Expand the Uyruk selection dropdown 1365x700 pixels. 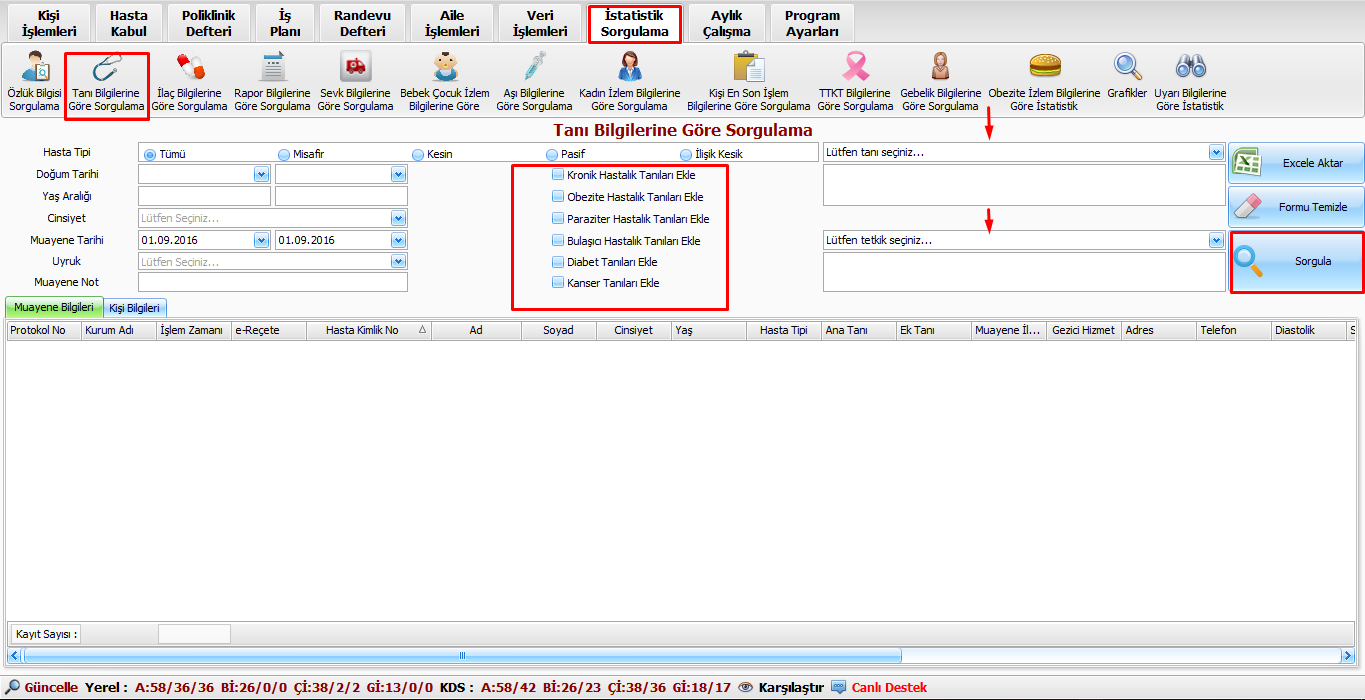pos(399,262)
